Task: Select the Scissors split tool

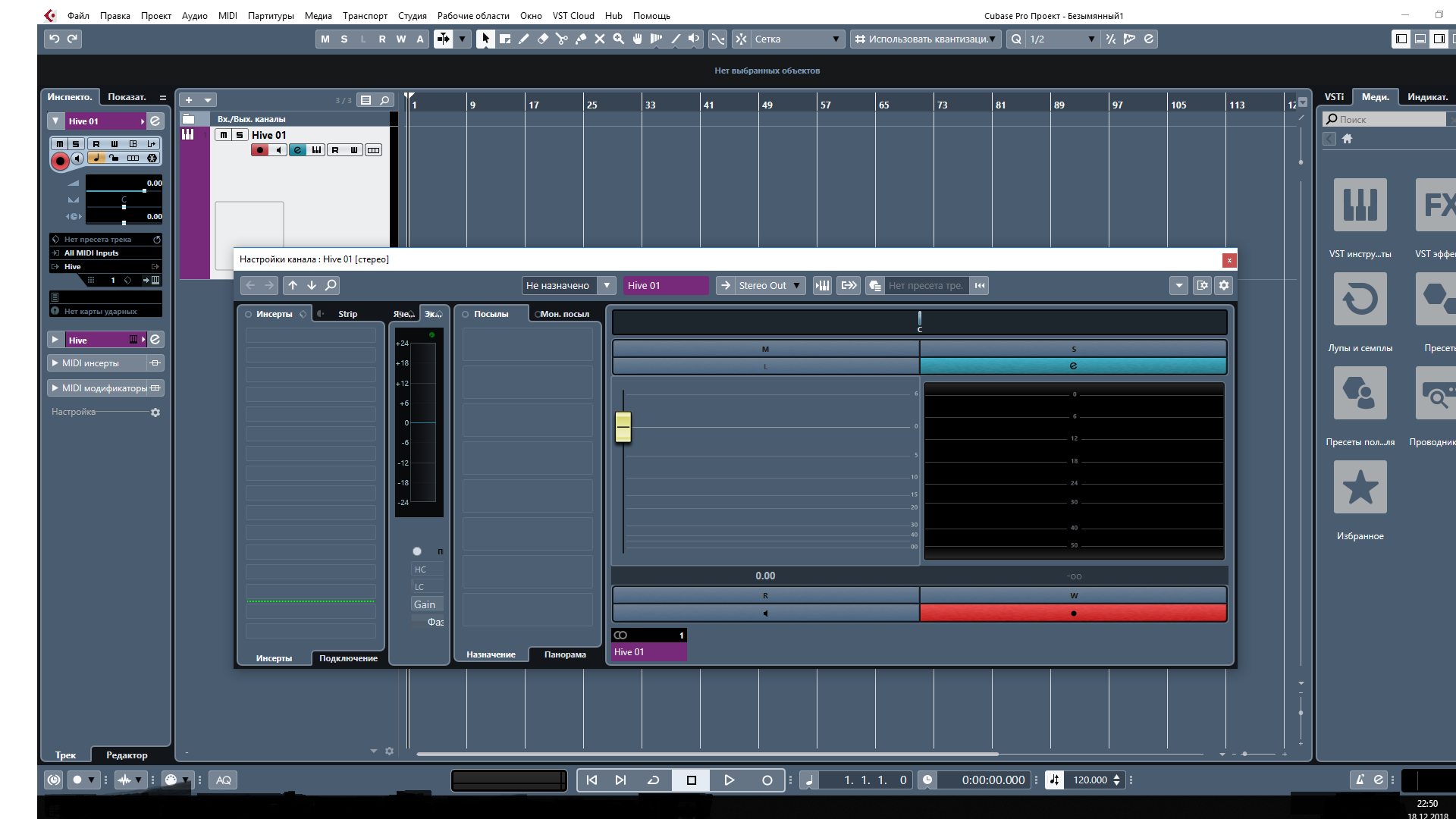Action: click(562, 39)
